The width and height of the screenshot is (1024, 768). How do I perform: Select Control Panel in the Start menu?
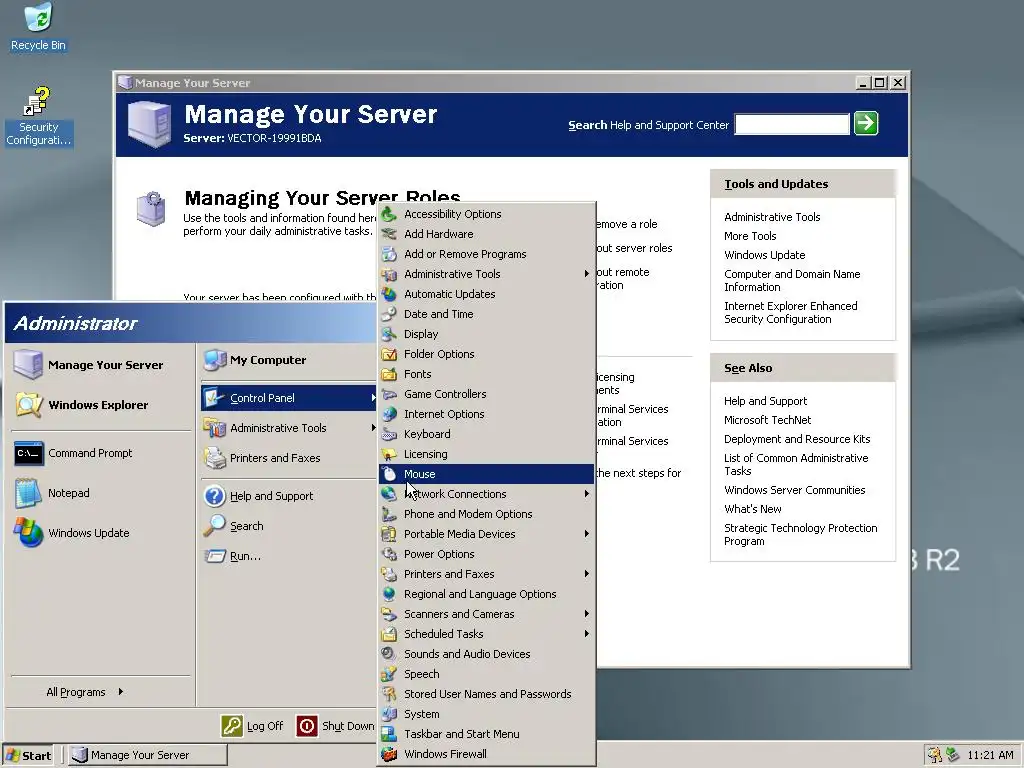pos(289,398)
